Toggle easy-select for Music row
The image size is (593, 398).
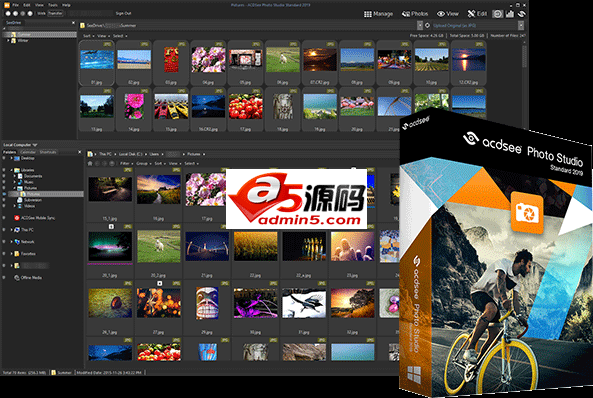tap(4, 182)
